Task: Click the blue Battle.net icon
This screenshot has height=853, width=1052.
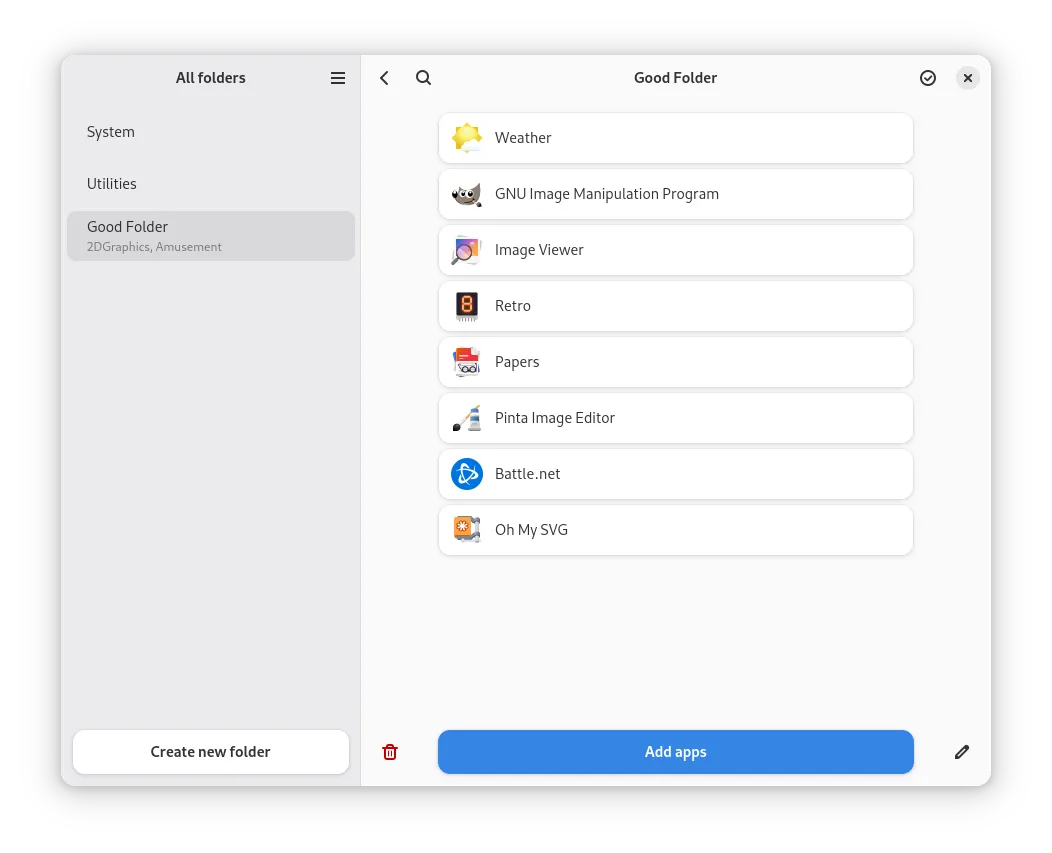Action: click(467, 474)
